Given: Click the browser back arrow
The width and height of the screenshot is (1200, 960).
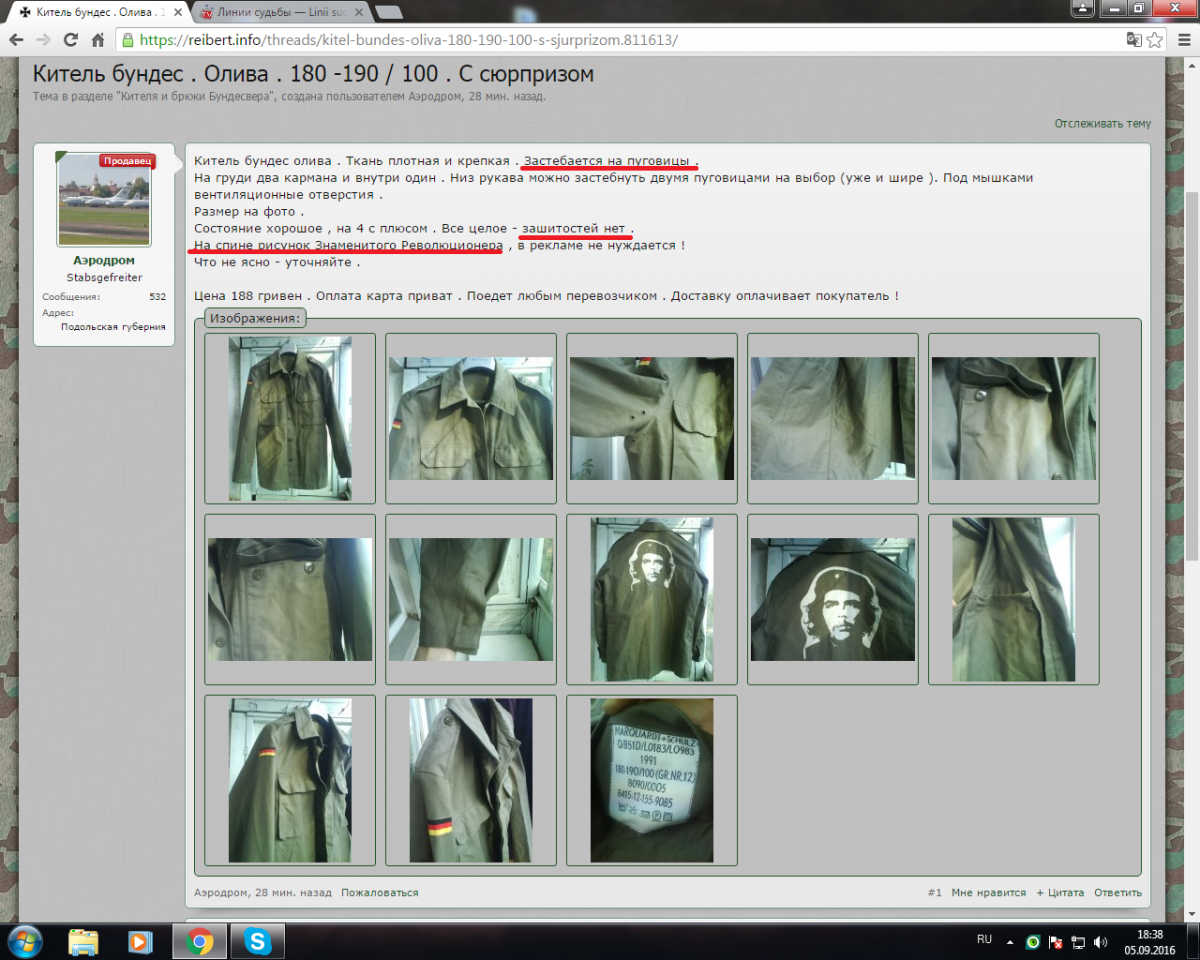Looking at the screenshot, I should point(17,40).
